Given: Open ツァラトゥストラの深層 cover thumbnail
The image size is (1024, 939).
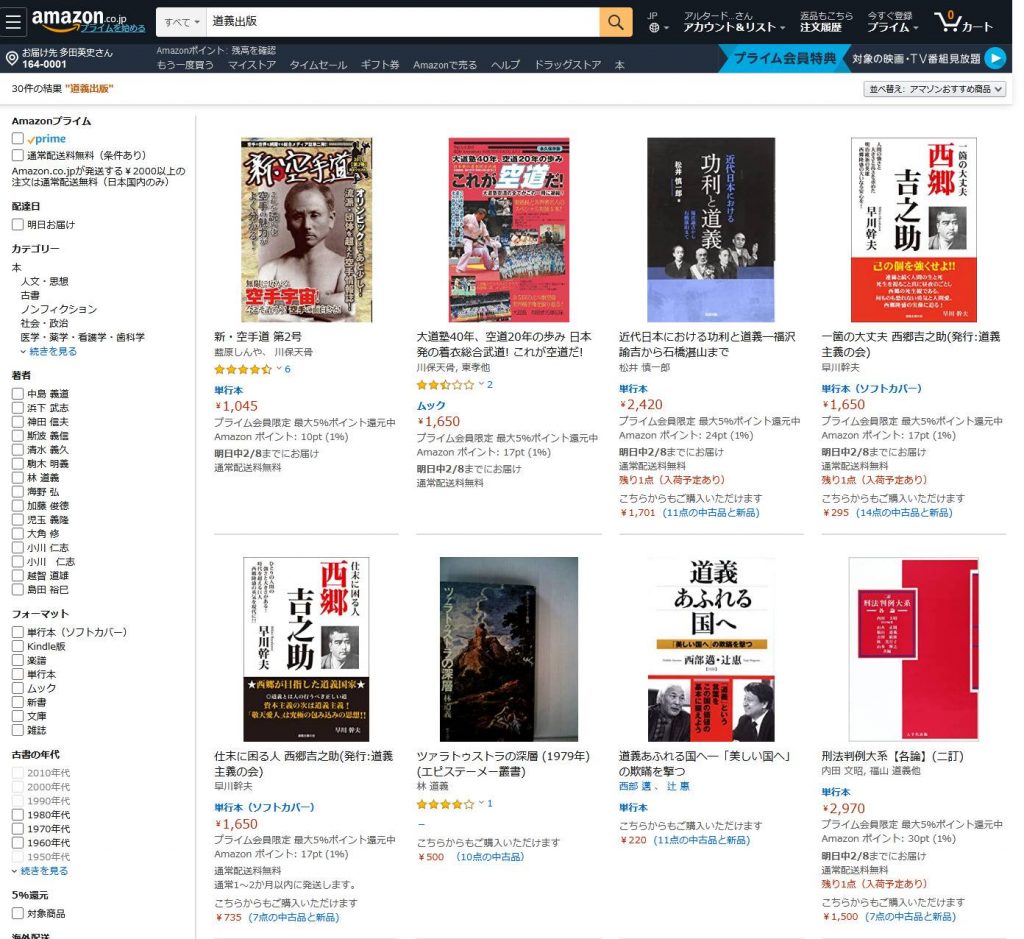Looking at the screenshot, I should [509, 649].
